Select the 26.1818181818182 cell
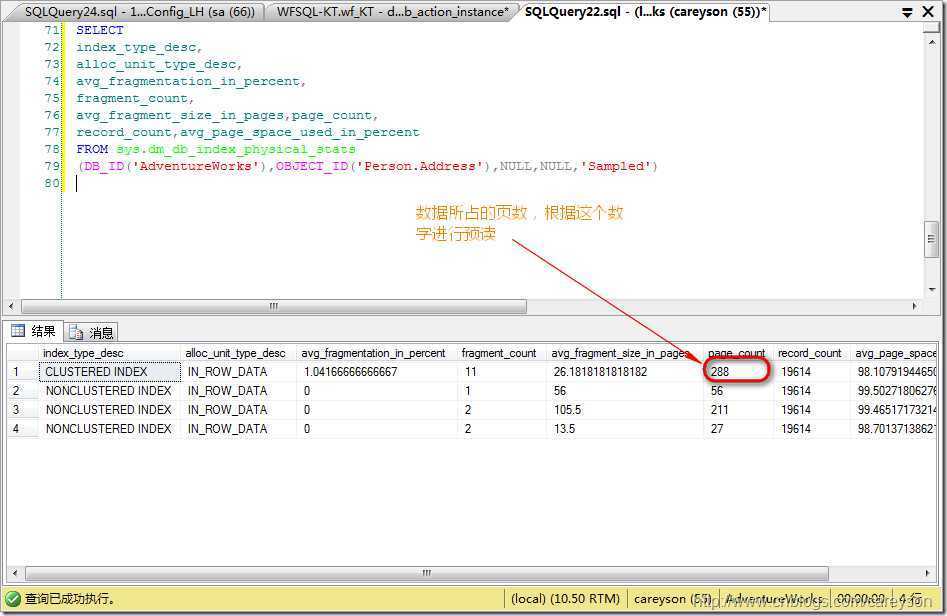947x616 pixels. click(625, 372)
